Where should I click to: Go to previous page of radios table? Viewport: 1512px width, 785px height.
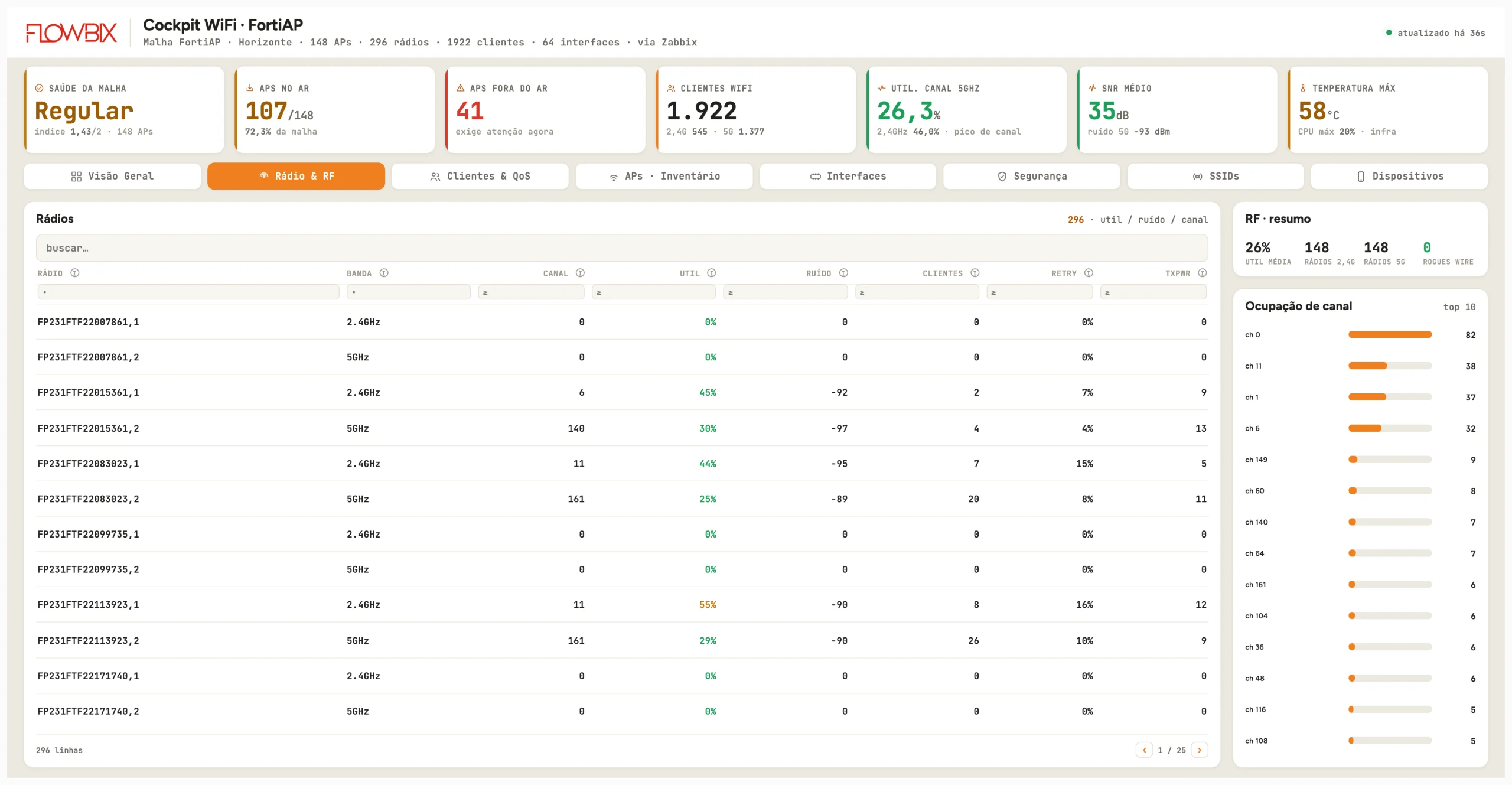pyautogui.click(x=1145, y=750)
